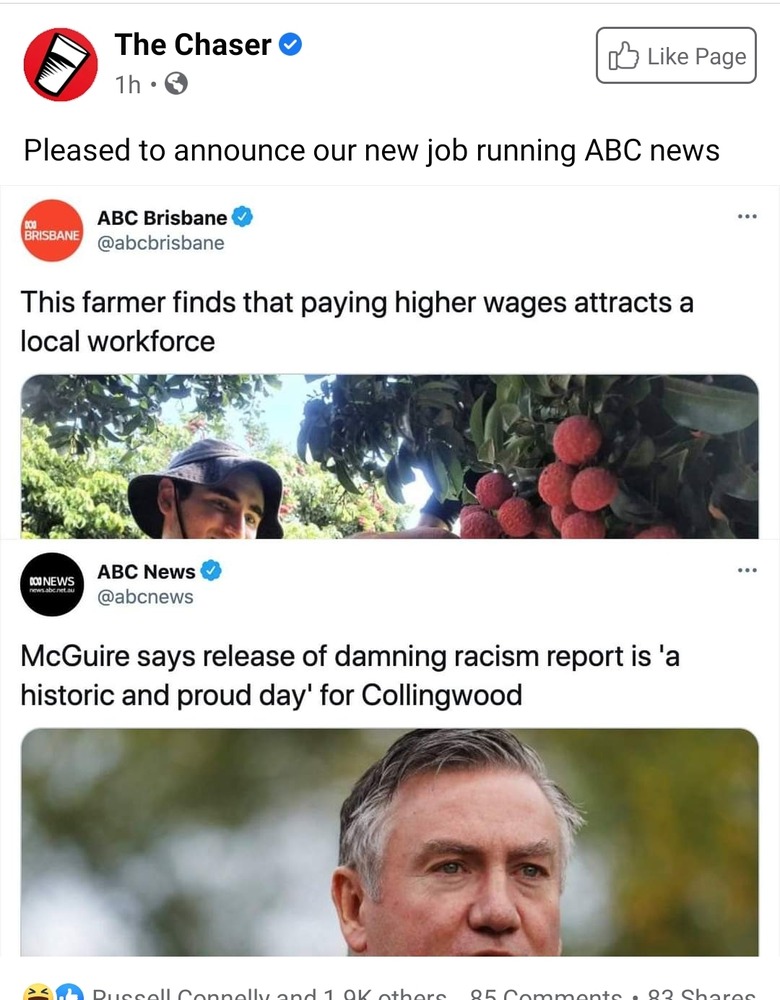The height and width of the screenshot is (1000, 780).
Task: View the lychee farmer photo
Action: 390,457
